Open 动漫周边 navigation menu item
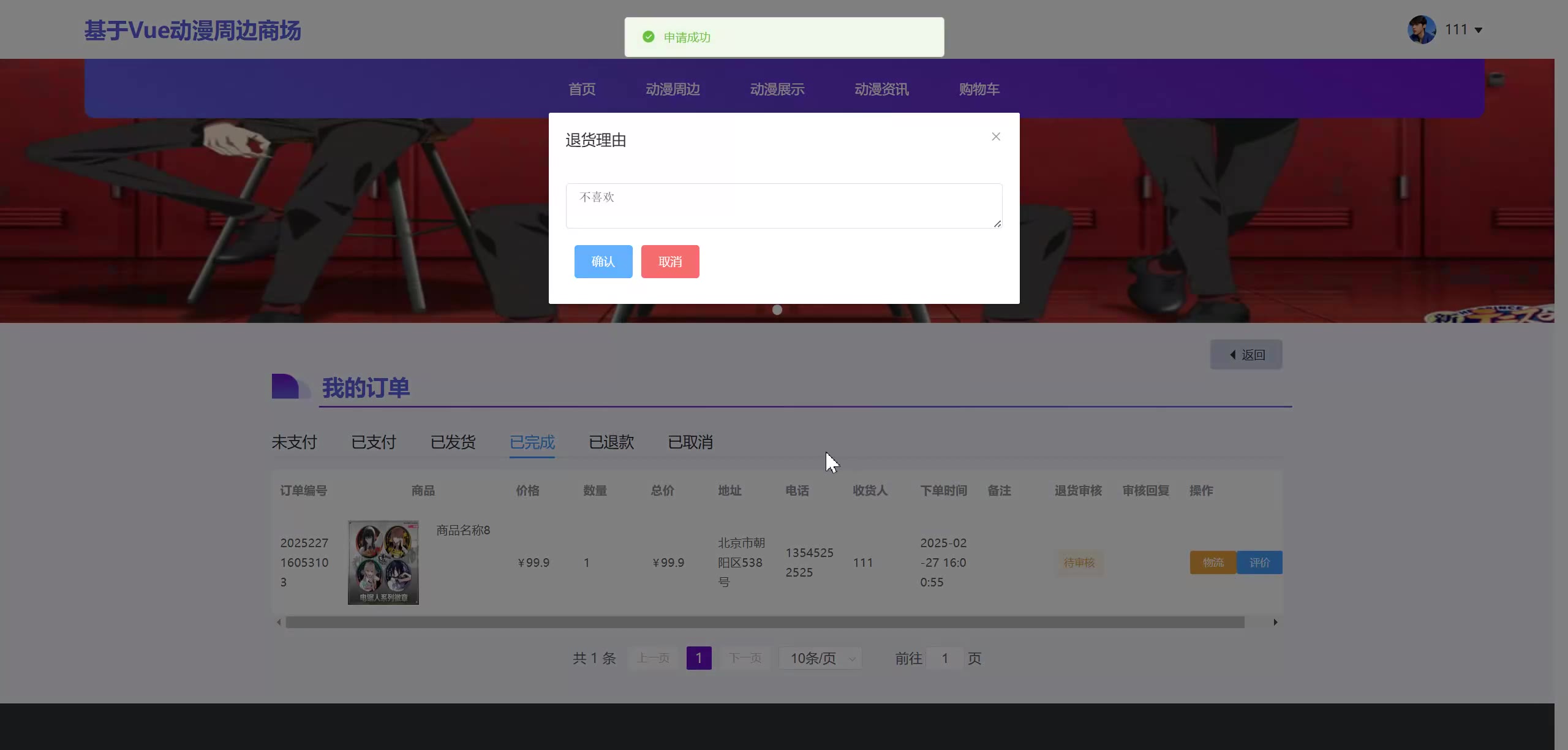Viewport: 1568px width, 750px height. [673, 89]
